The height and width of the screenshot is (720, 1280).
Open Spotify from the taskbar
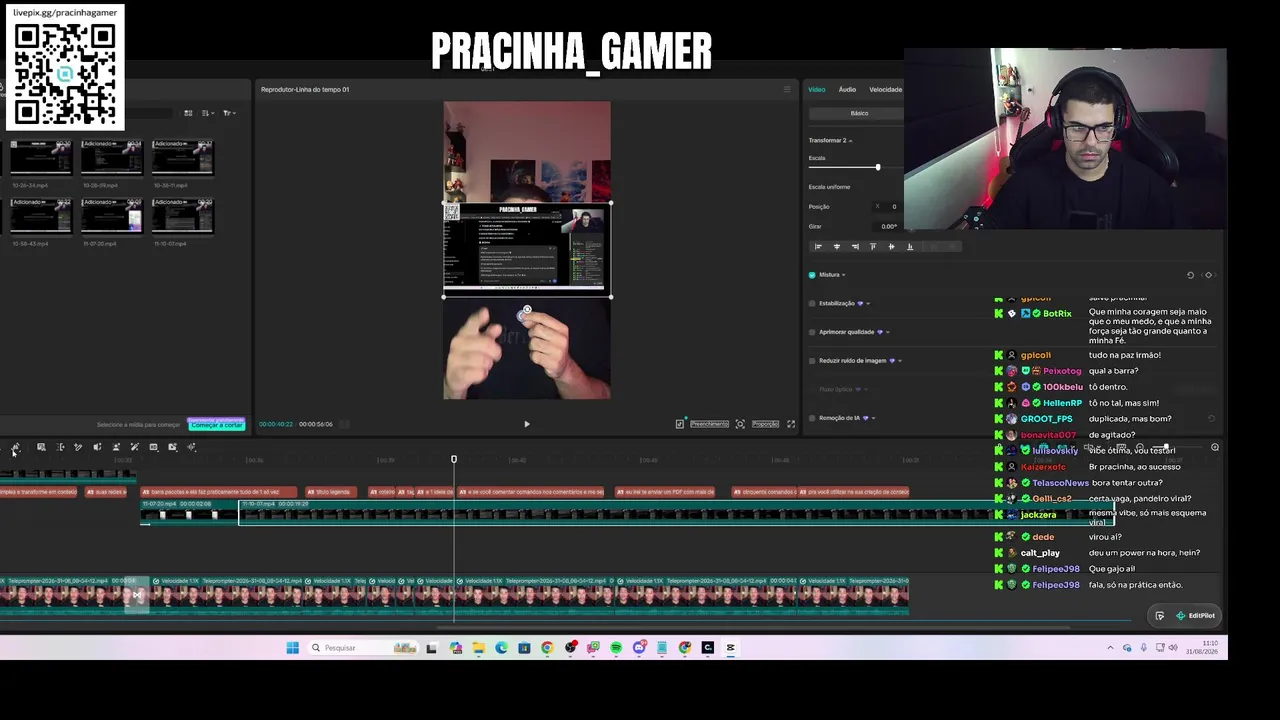(x=616, y=648)
